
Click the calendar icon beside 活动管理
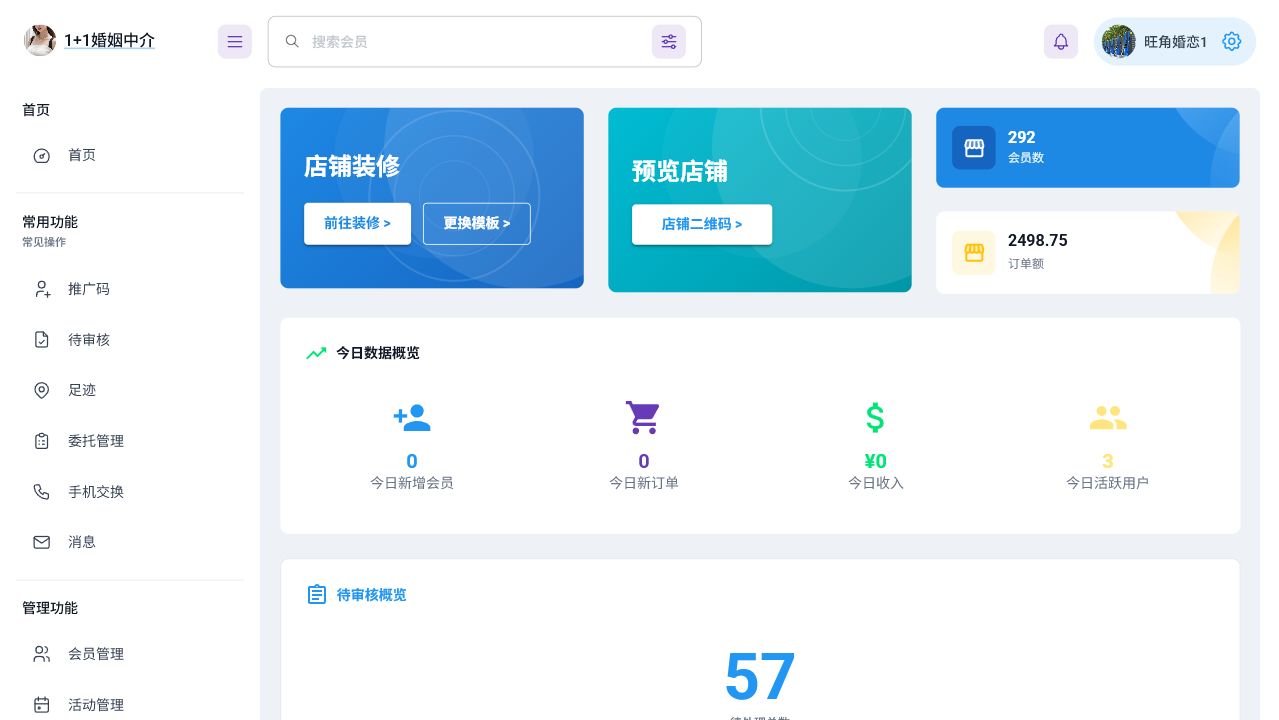click(41, 705)
